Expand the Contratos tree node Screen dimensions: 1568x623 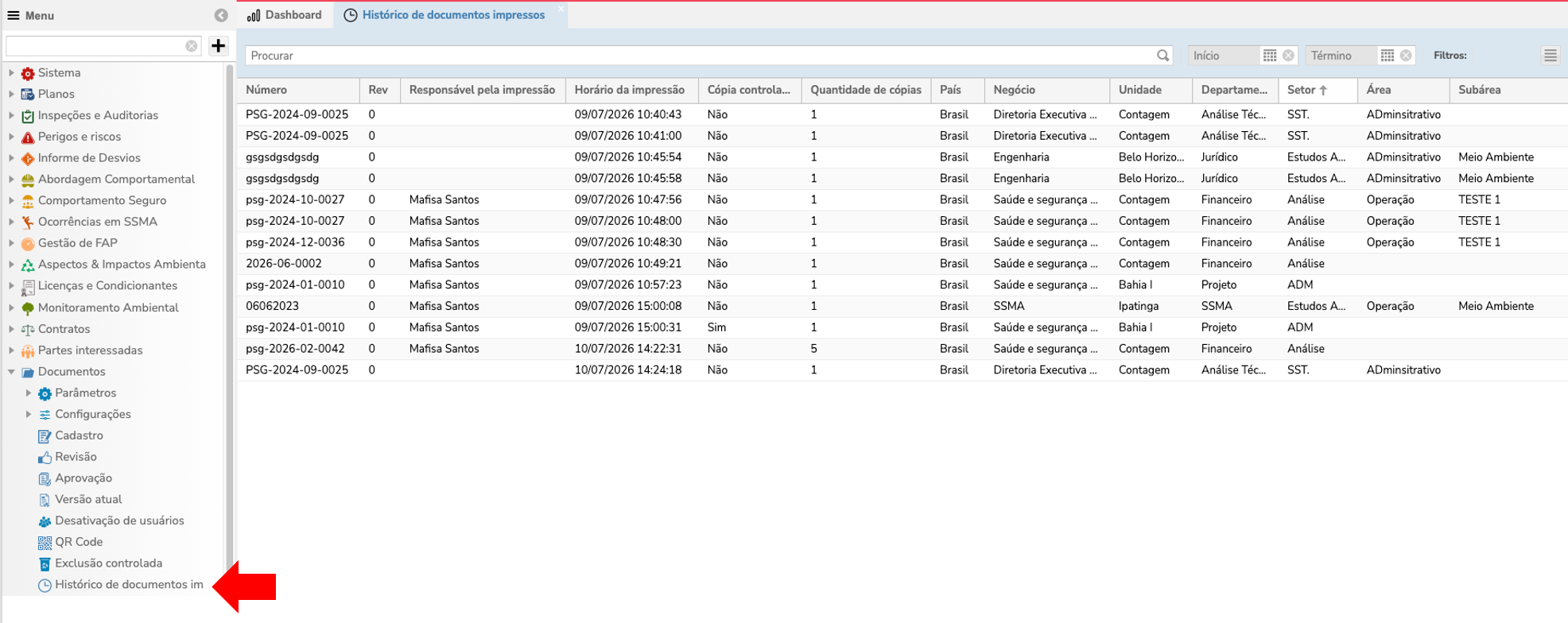11,329
